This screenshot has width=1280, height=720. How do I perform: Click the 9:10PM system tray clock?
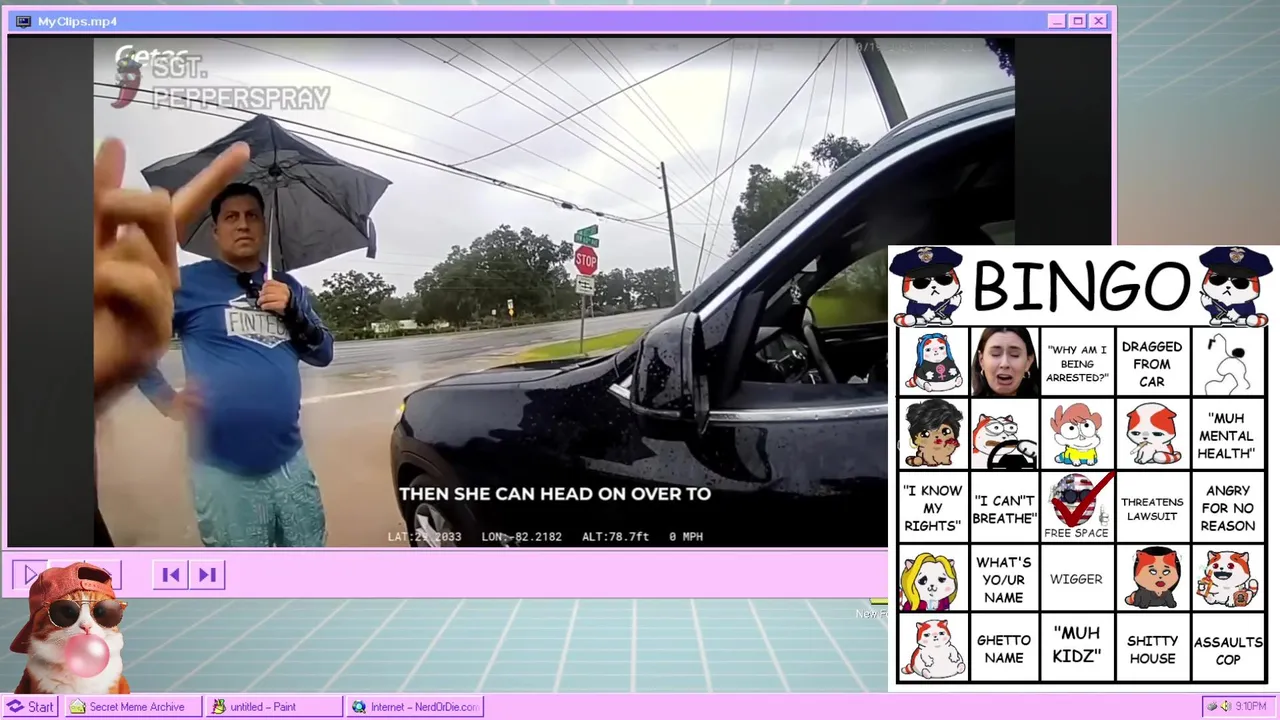1250,707
